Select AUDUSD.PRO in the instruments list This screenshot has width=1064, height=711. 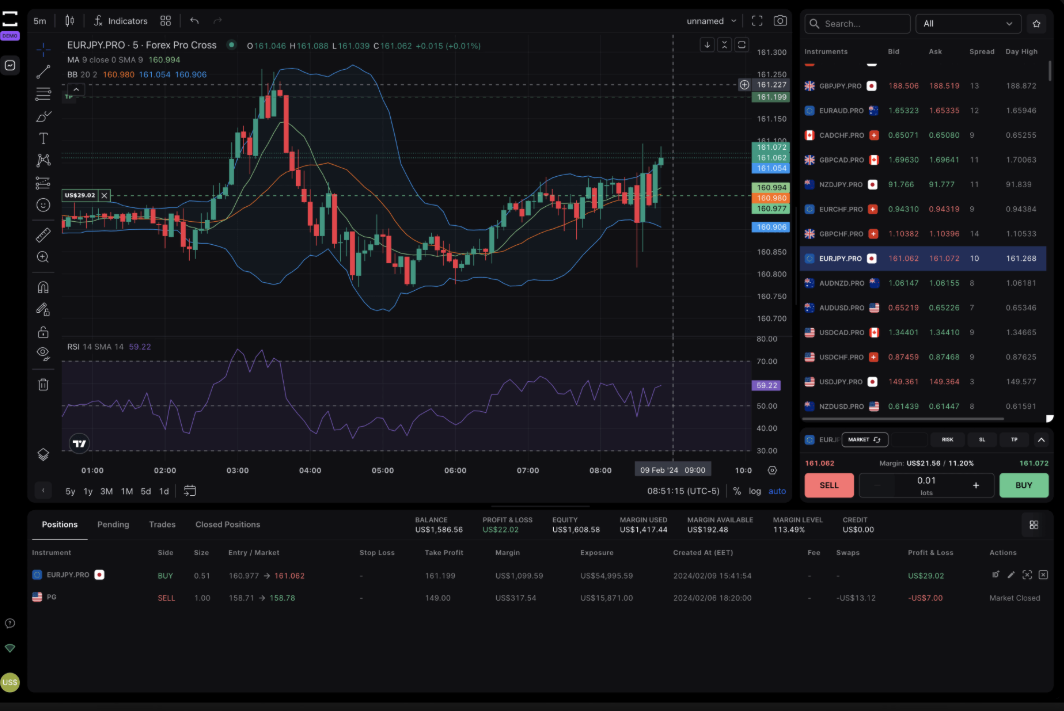point(923,308)
